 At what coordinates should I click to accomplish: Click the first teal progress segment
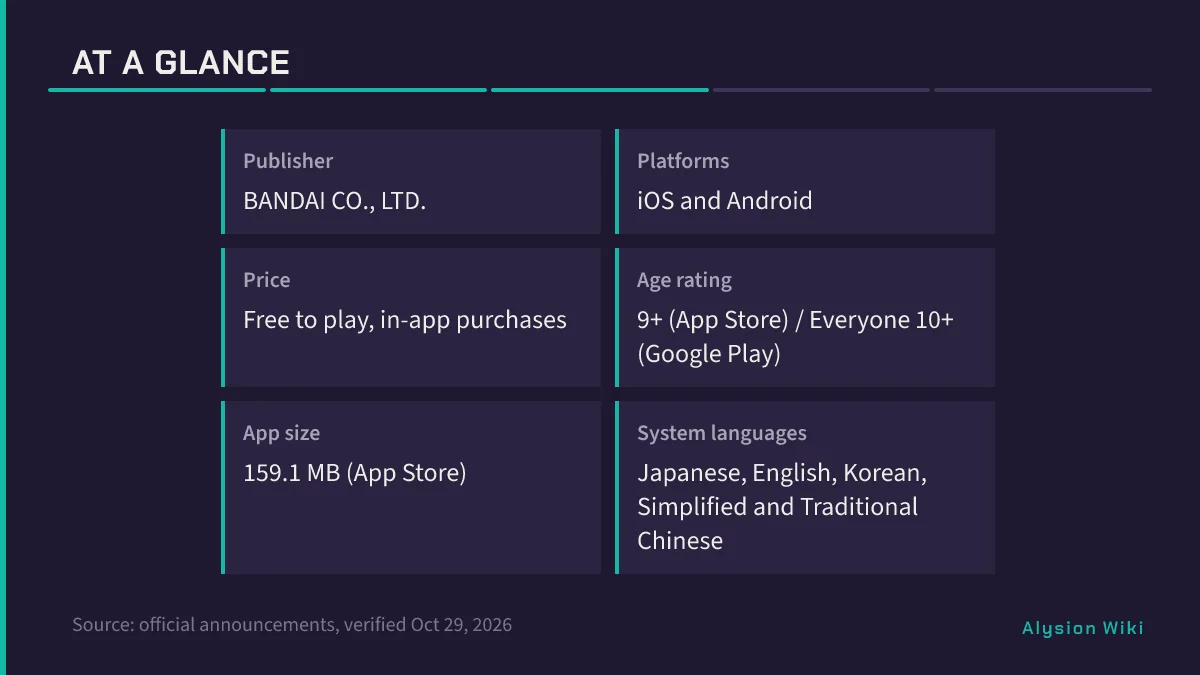click(x=157, y=90)
